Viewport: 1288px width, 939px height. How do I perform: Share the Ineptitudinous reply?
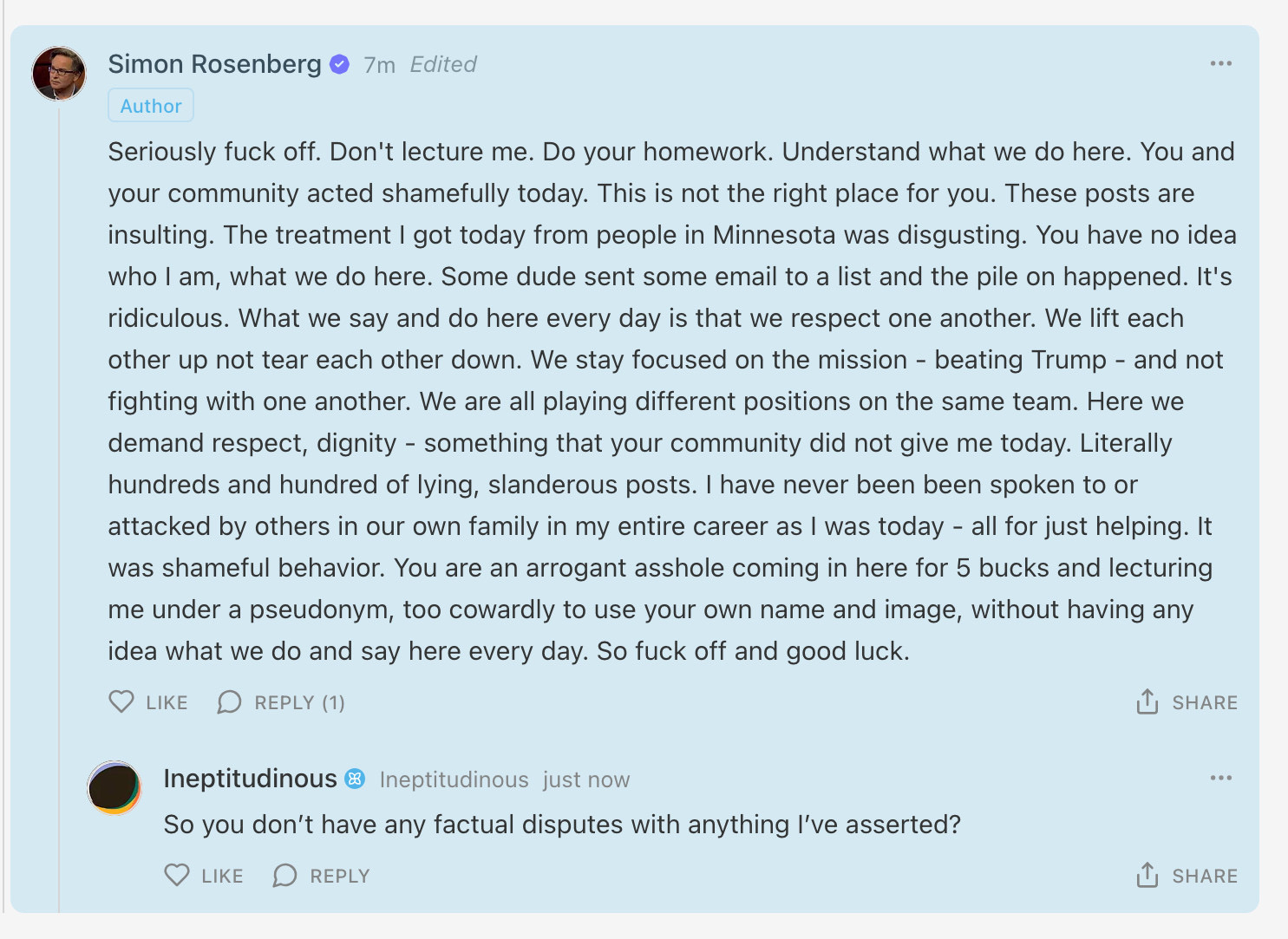(x=1186, y=876)
